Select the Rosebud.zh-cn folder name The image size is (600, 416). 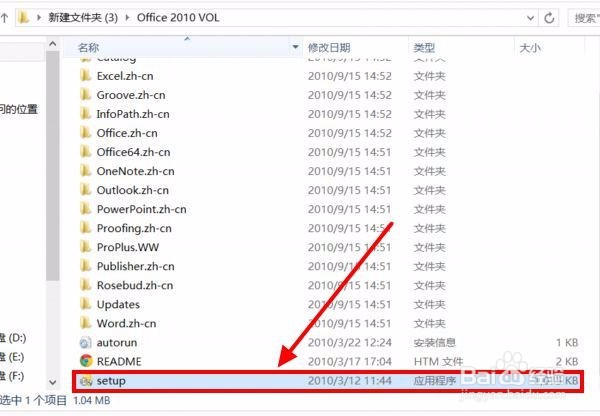pos(135,285)
